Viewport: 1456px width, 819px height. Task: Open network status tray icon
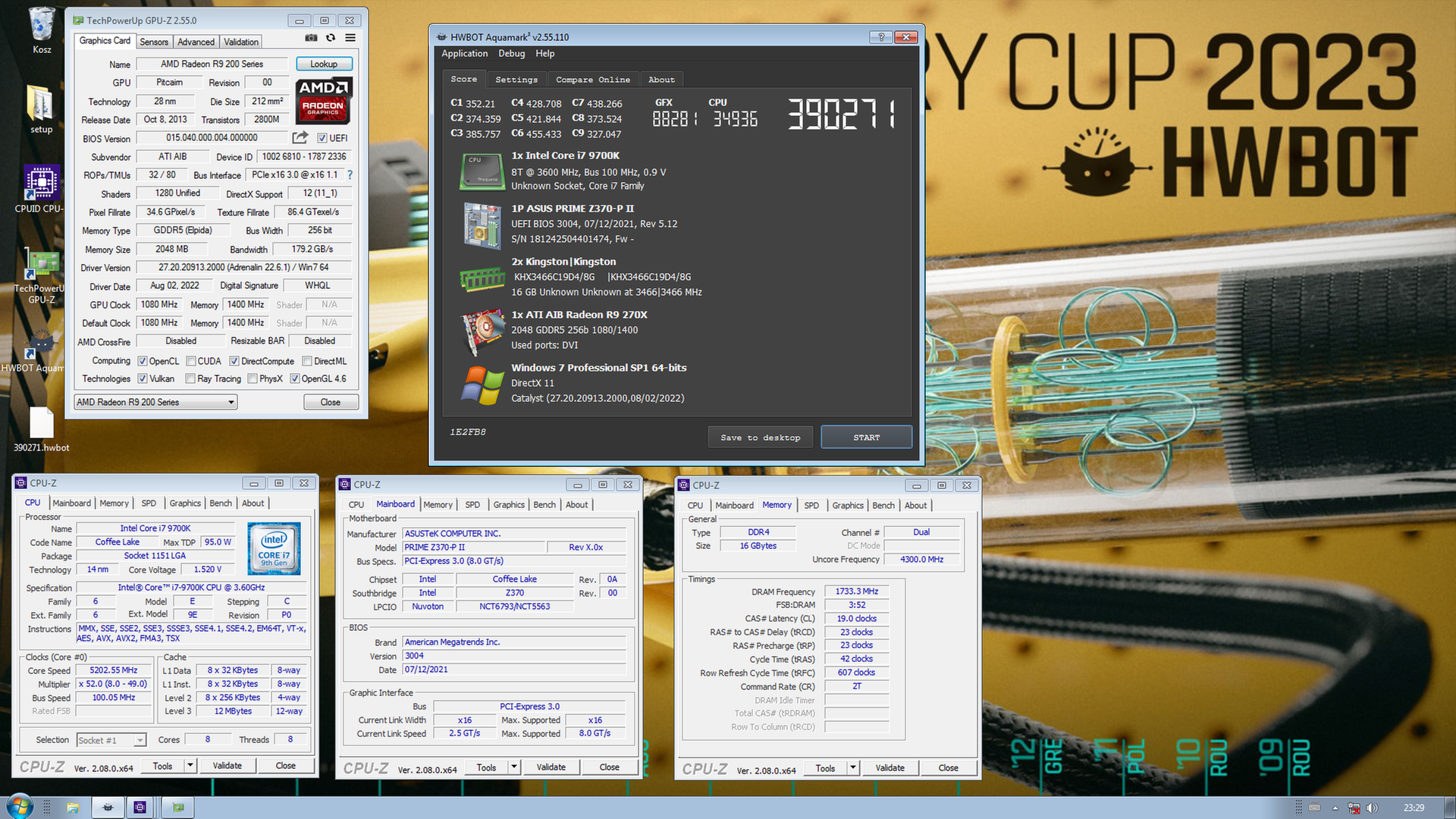tap(1354, 808)
